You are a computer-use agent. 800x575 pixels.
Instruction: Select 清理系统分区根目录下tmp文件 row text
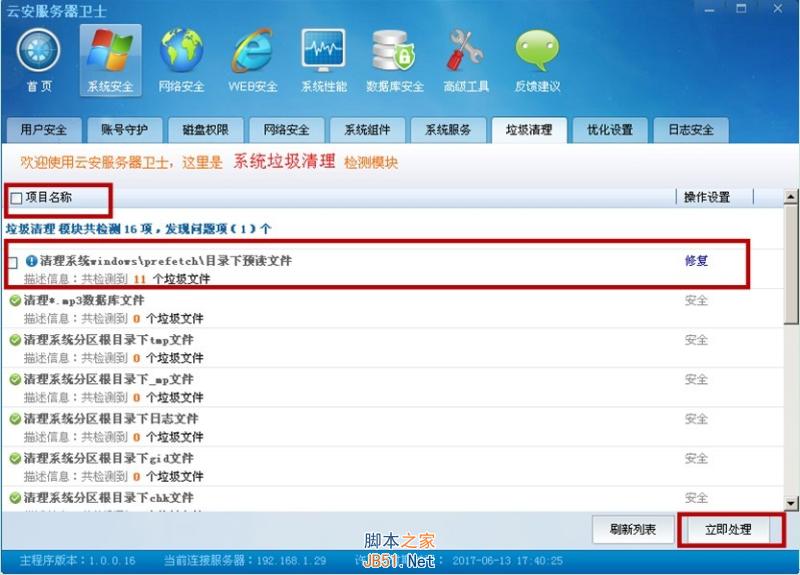[x=109, y=340]
